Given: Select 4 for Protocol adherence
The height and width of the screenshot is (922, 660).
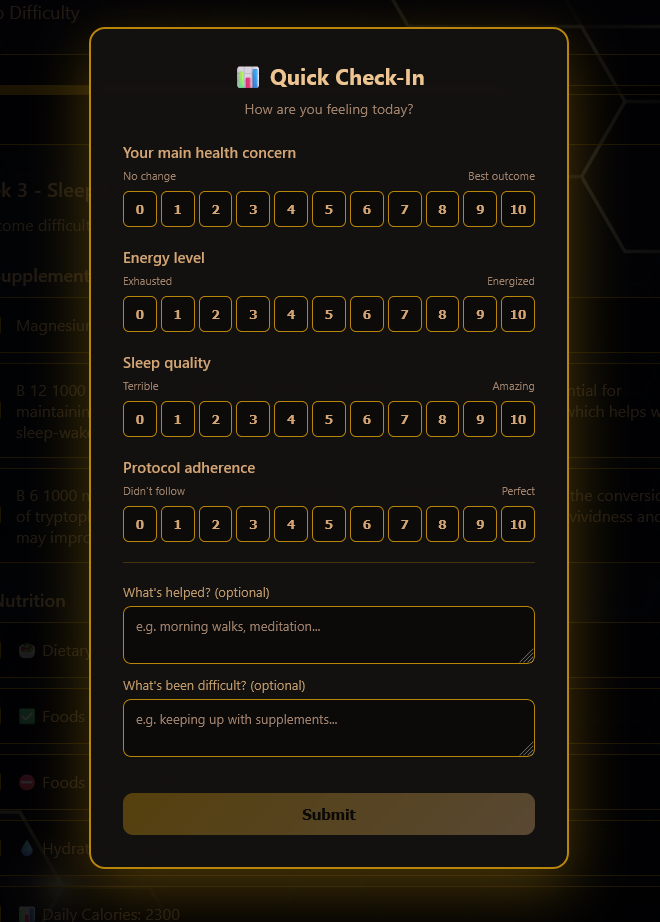Looking at the screenshot, I should [x=291, y=524].
